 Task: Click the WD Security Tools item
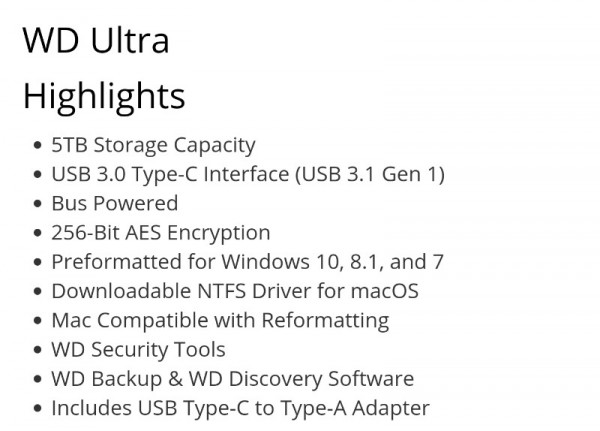(x=139, y=350)
